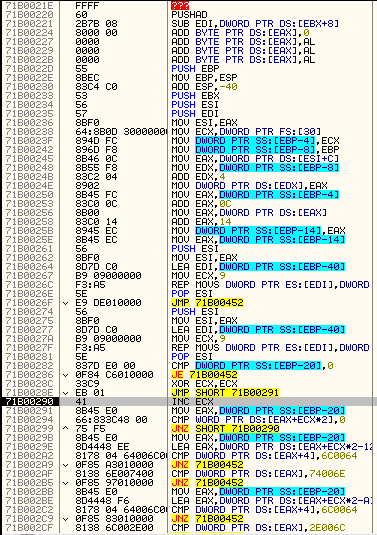Click address 71B00290 highlighted row
The width and height of the screenshot is (377, 535).
click(30, 402)
